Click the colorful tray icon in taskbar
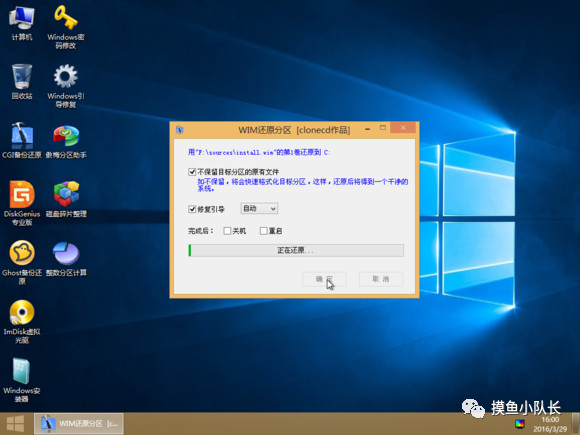Screen dimensions: 580x435 520,424
